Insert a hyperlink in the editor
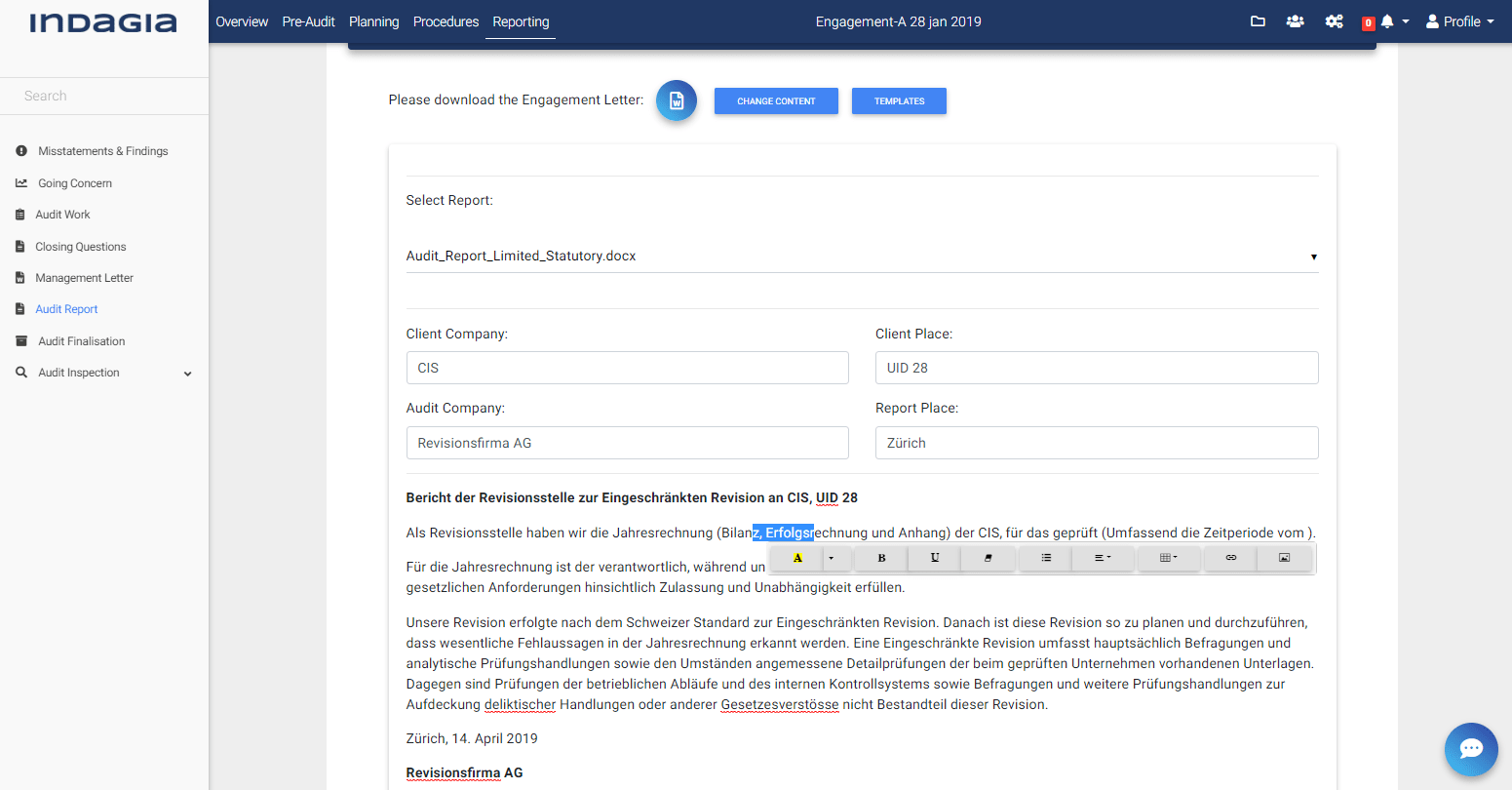The height and width of the screenshot is (790, 1512). 1230,558
